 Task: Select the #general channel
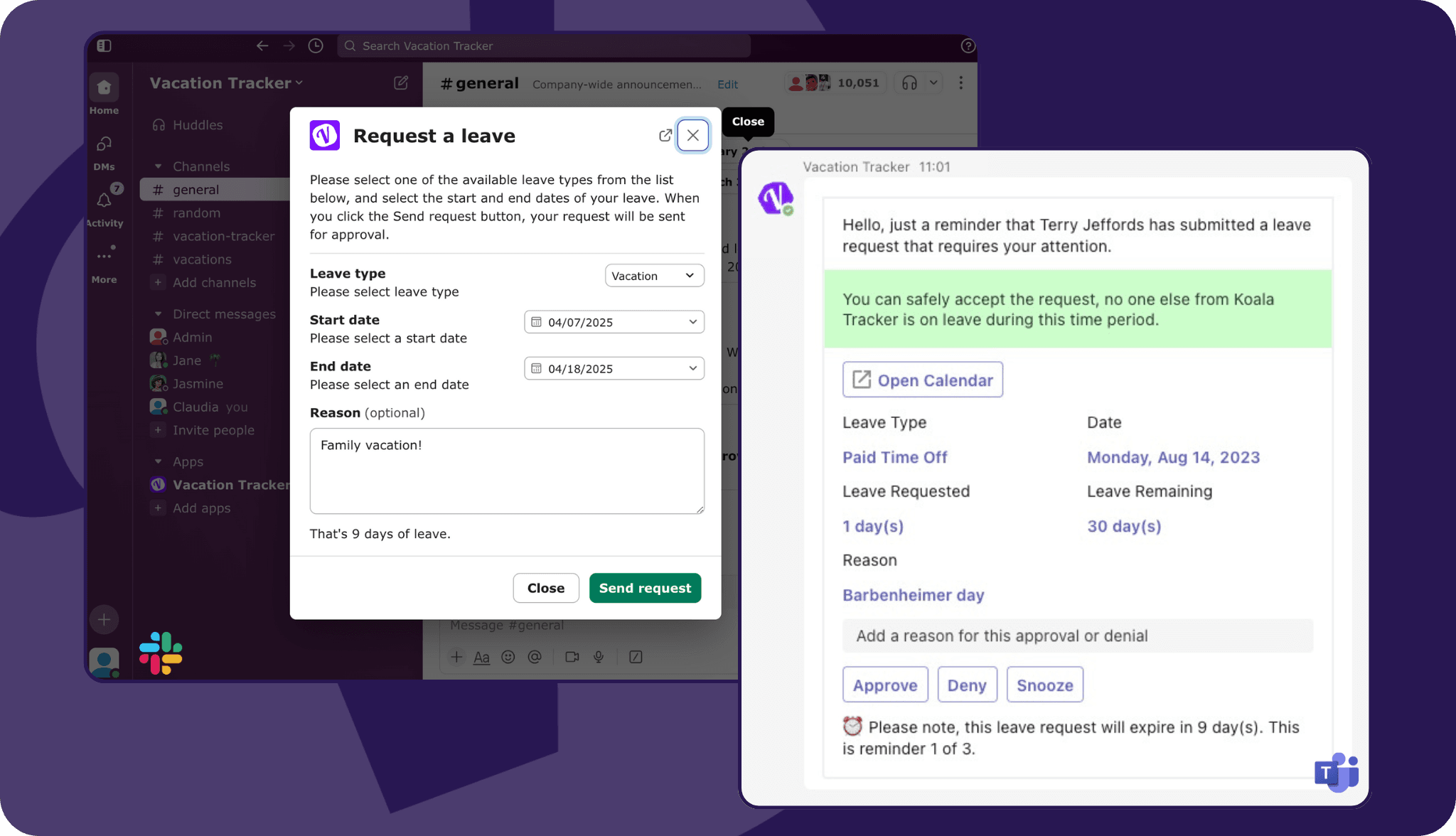[215, 190]
